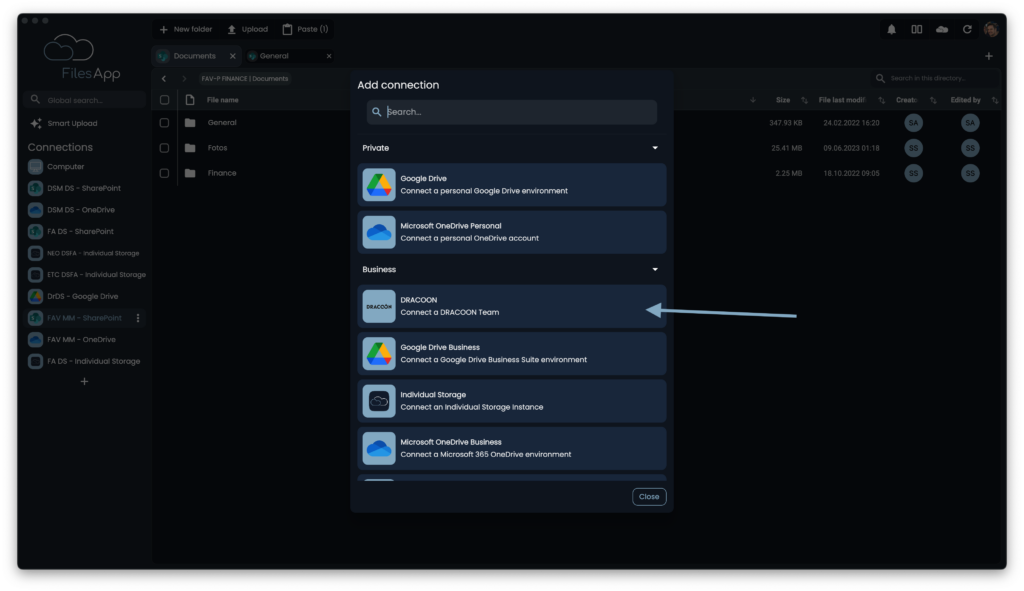The image size is (1024, 591).
Task: Refresh the file listing
Action: [967, 29]
